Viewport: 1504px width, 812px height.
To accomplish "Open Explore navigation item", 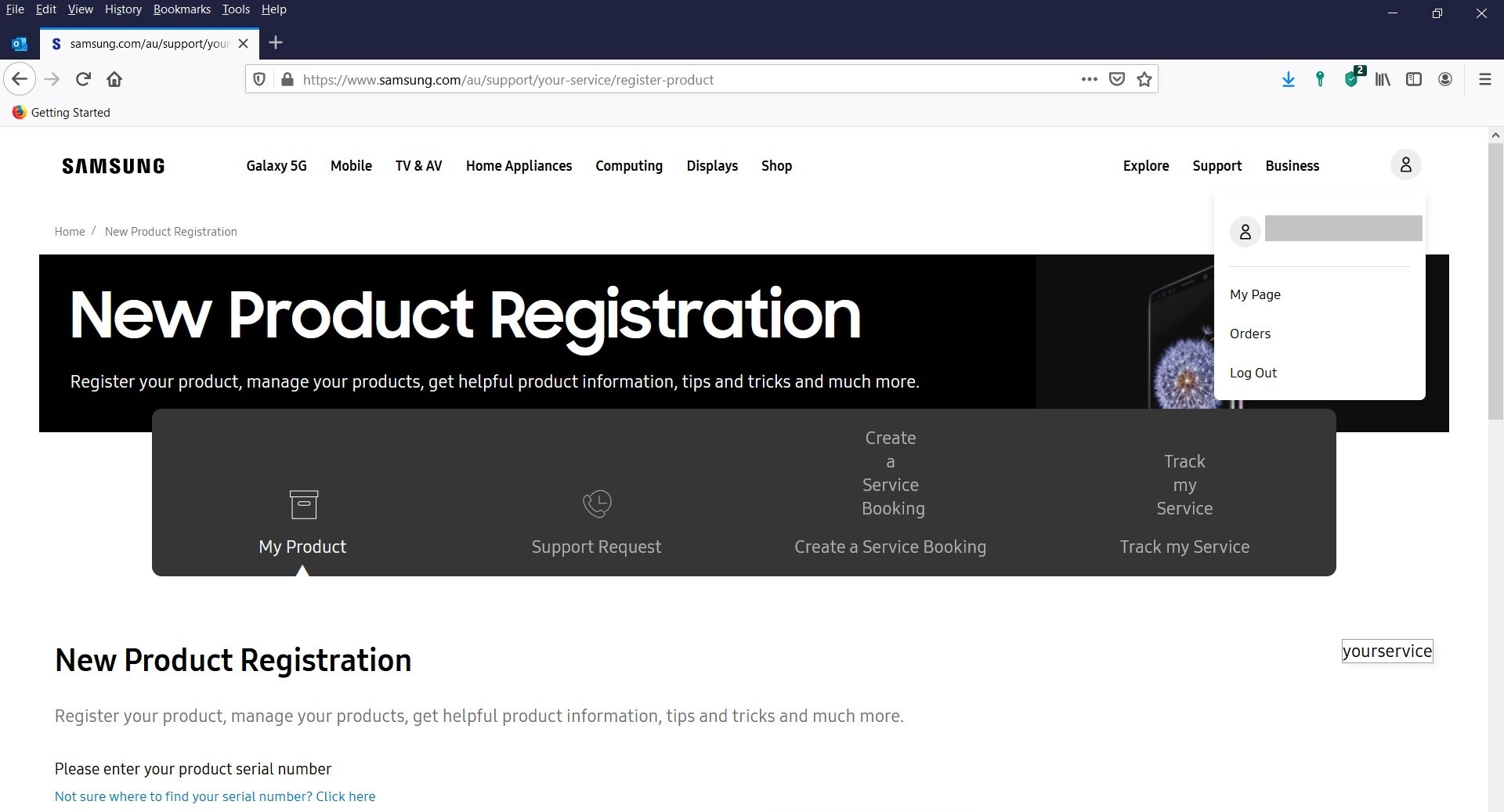I will (1146, 166).
